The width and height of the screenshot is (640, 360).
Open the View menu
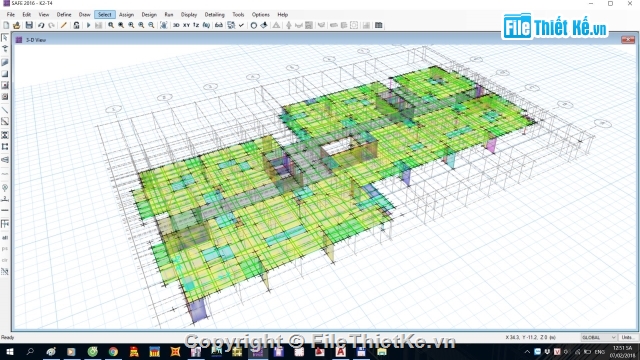point(44,15)
